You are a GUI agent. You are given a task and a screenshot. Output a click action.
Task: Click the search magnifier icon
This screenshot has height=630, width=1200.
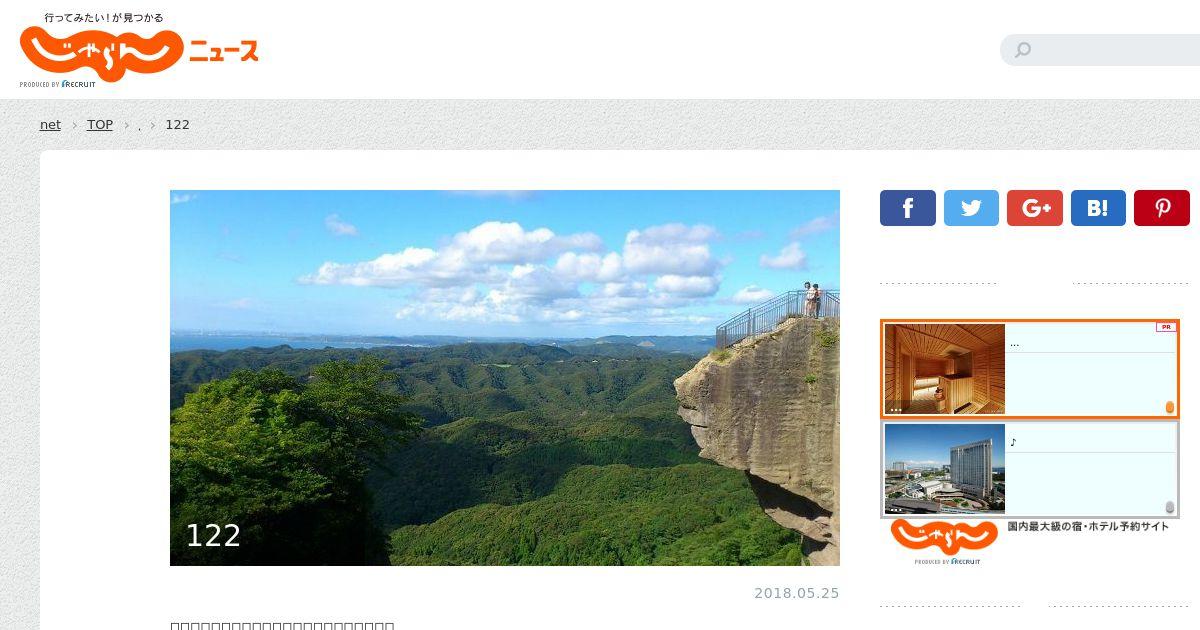point(1023,50)
